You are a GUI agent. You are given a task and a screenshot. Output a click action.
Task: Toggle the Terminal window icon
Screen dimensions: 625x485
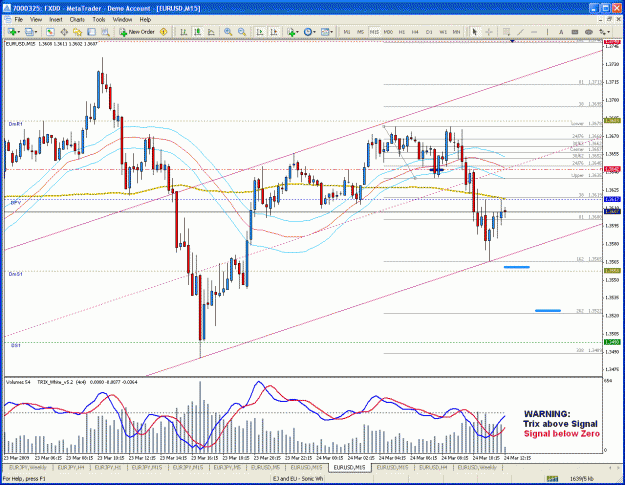(x=91, y=32)
